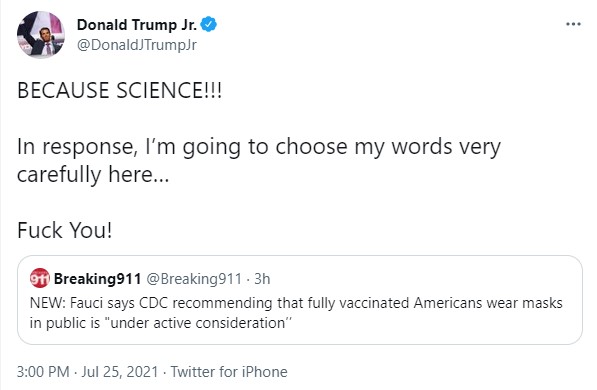Viewport: 597px width, 390px height.
Task: Click the Breaking911 red logo avatar
Action: 40,278
